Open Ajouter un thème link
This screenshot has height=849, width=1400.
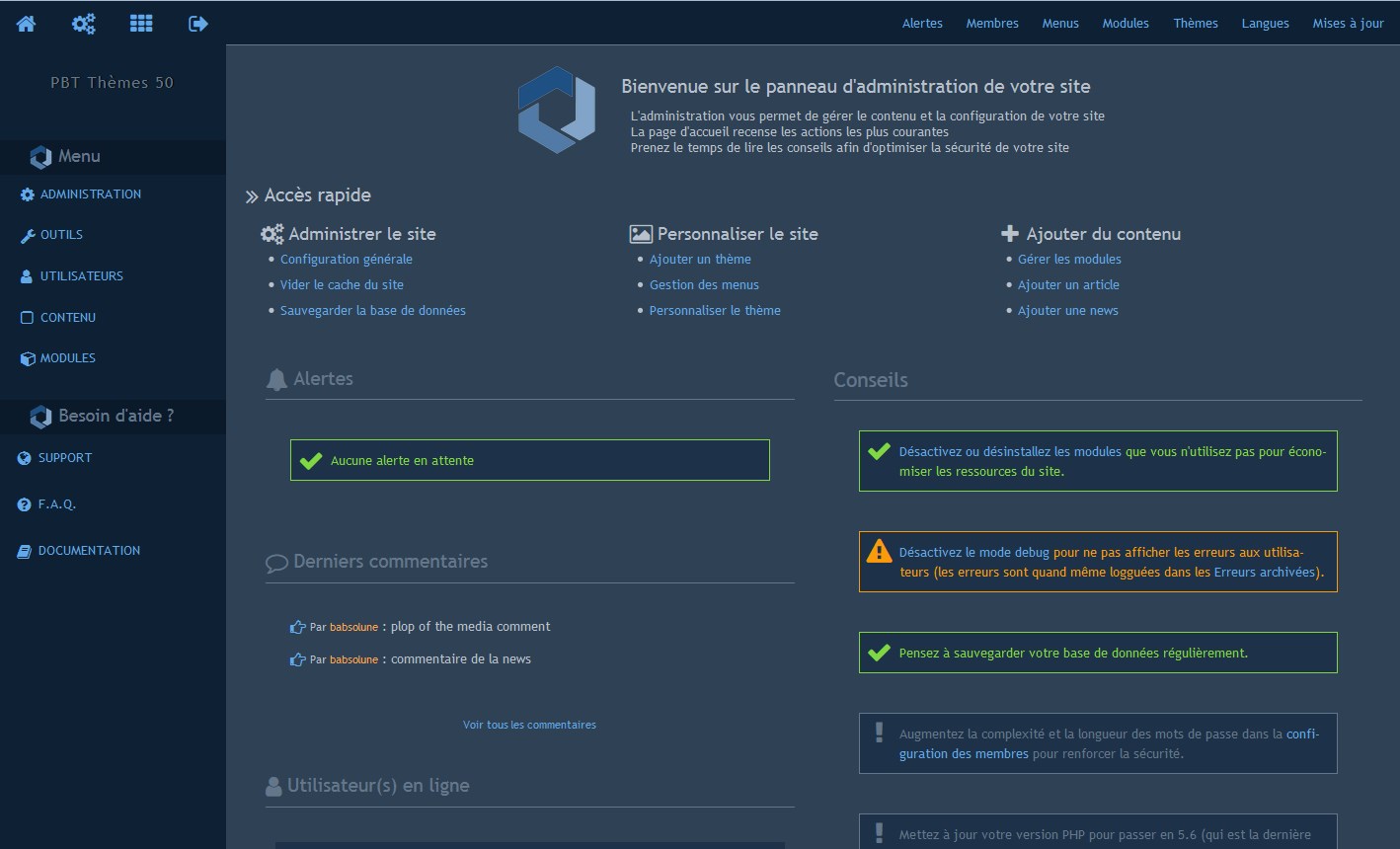point(700,260)
